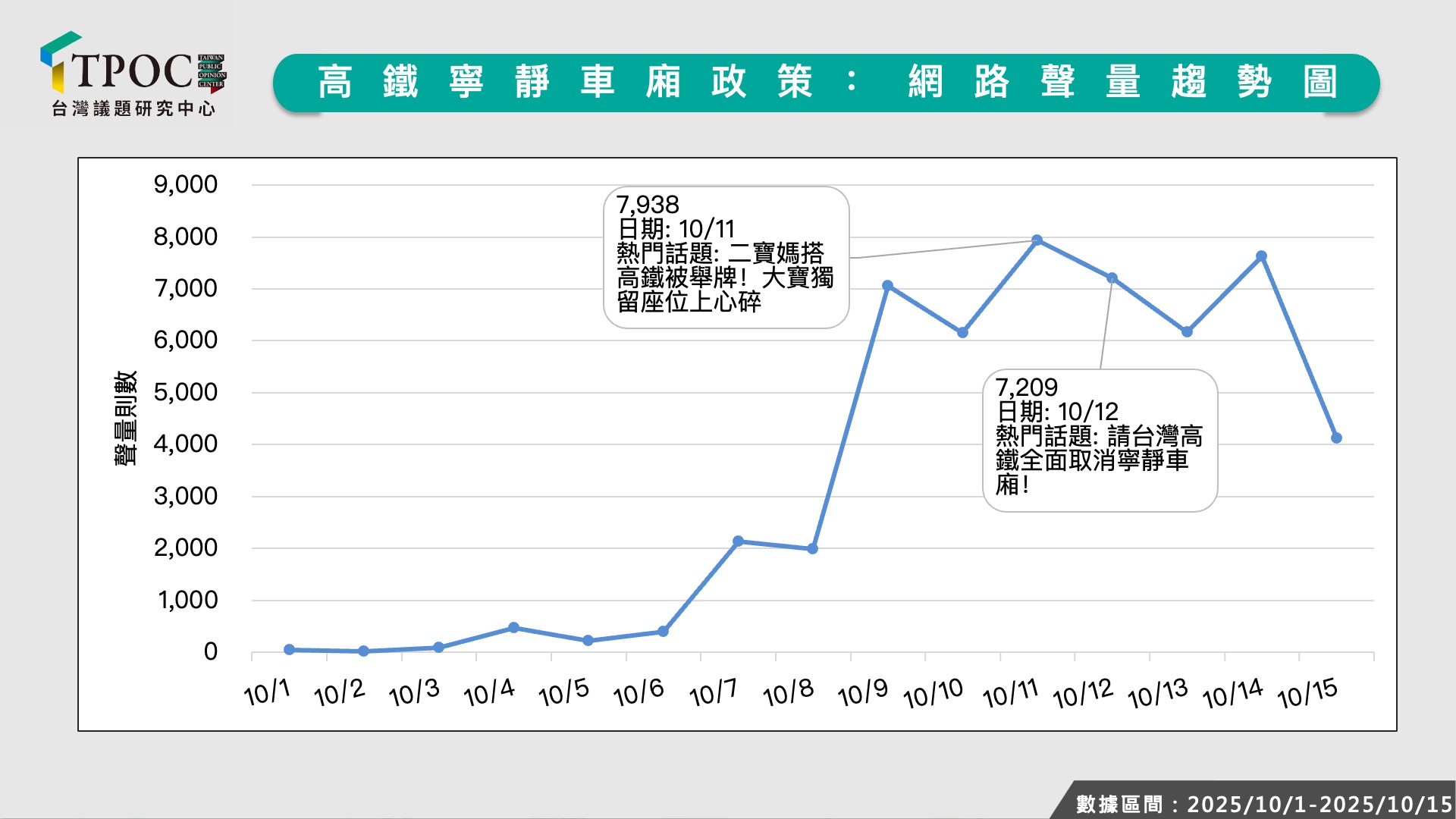Click the 7,209 callout box

pyautogui.click(x=1100, y=440)
